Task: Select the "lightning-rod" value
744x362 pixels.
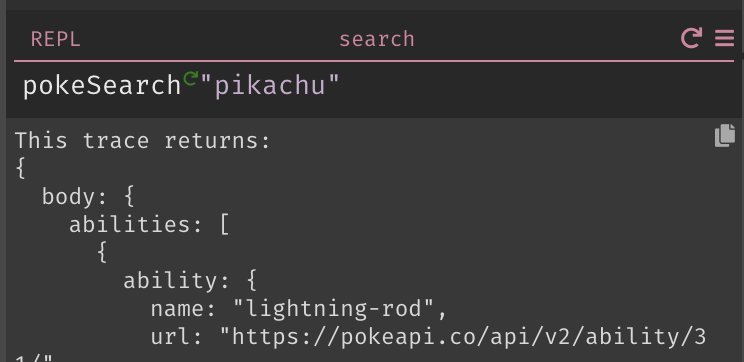Action: pos(334,309)
